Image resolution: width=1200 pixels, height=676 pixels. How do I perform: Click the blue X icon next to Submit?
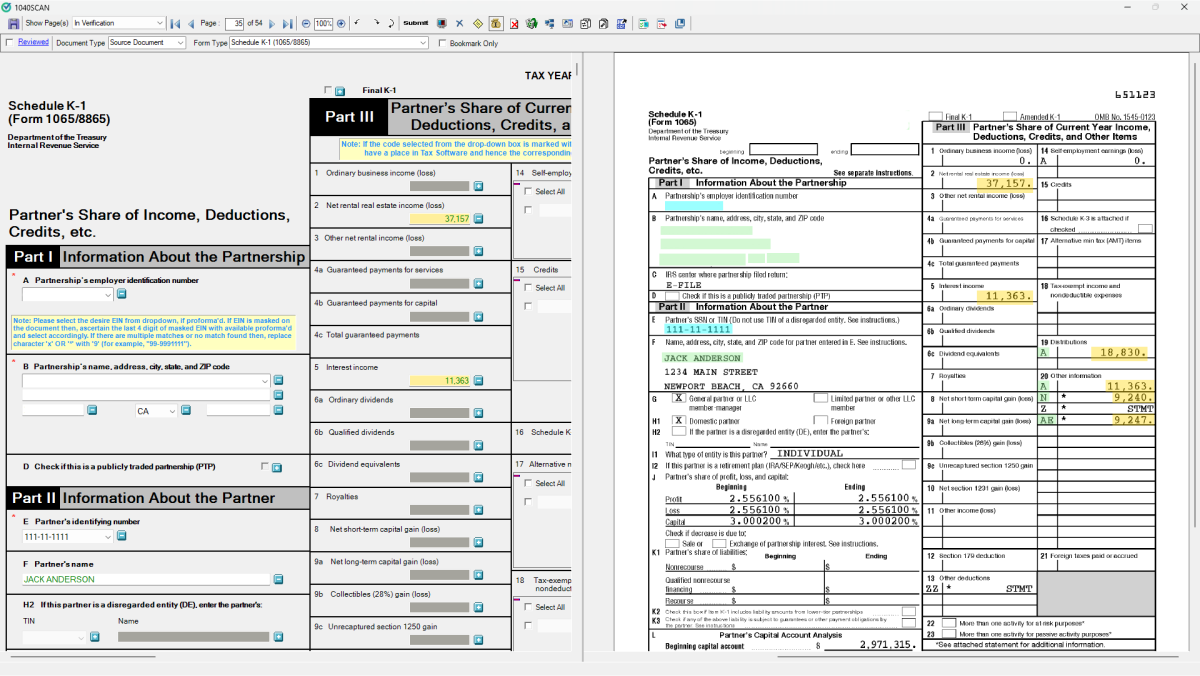459,23
